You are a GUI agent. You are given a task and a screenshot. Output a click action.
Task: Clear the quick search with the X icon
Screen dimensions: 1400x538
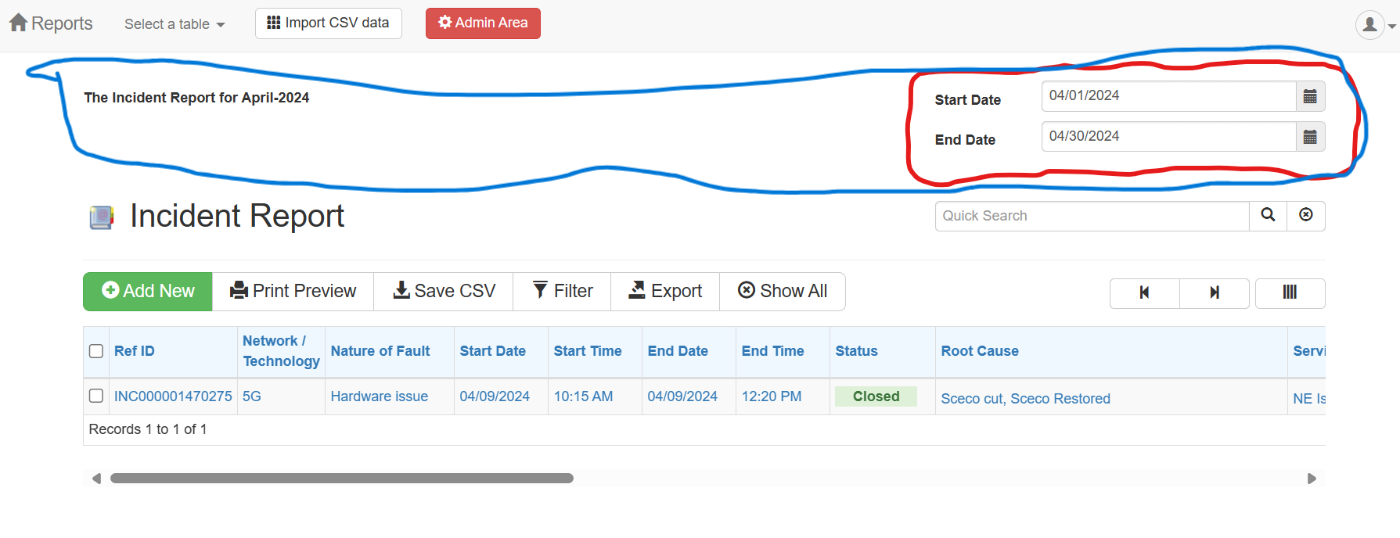pos(1306,216)
